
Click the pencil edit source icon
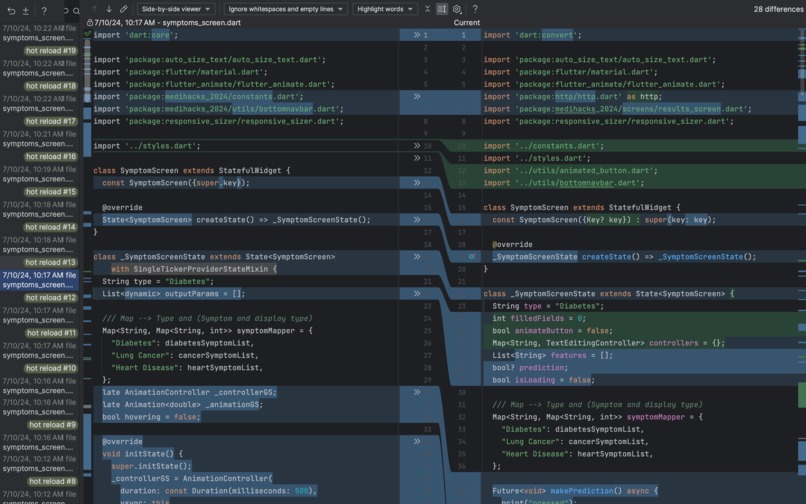point(123,9)
